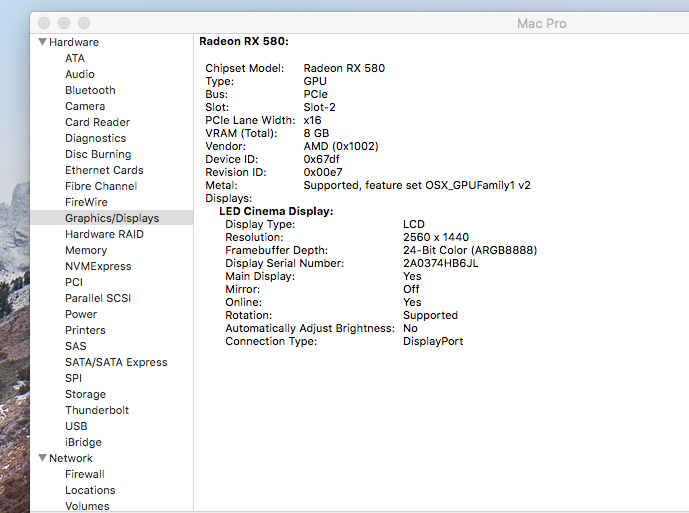This screenshot has height=513, width=689.
Task: Click the Rotation value Supported
Action: (431, 315)
